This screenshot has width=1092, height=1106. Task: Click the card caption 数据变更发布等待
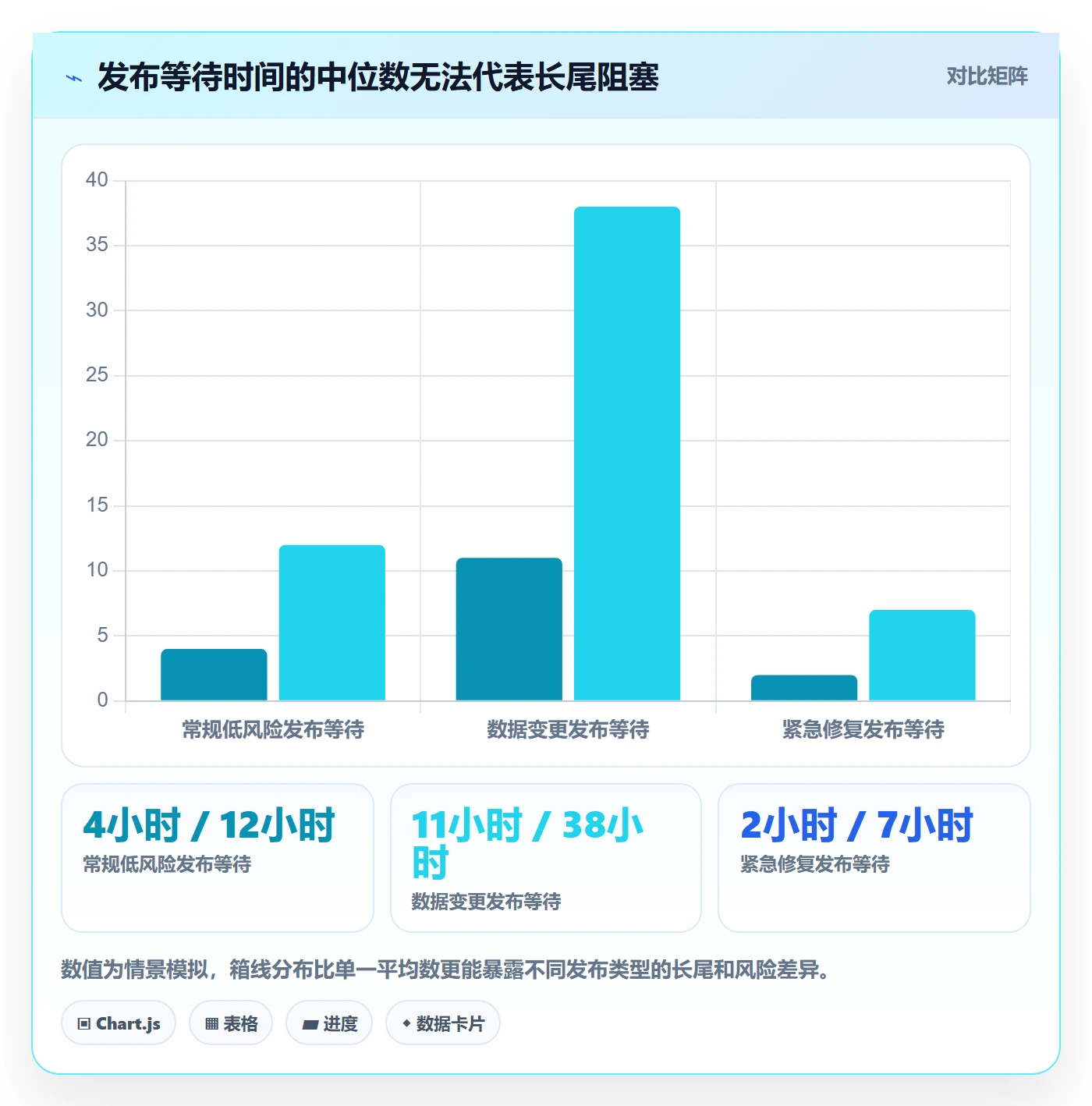coord(486,902)
